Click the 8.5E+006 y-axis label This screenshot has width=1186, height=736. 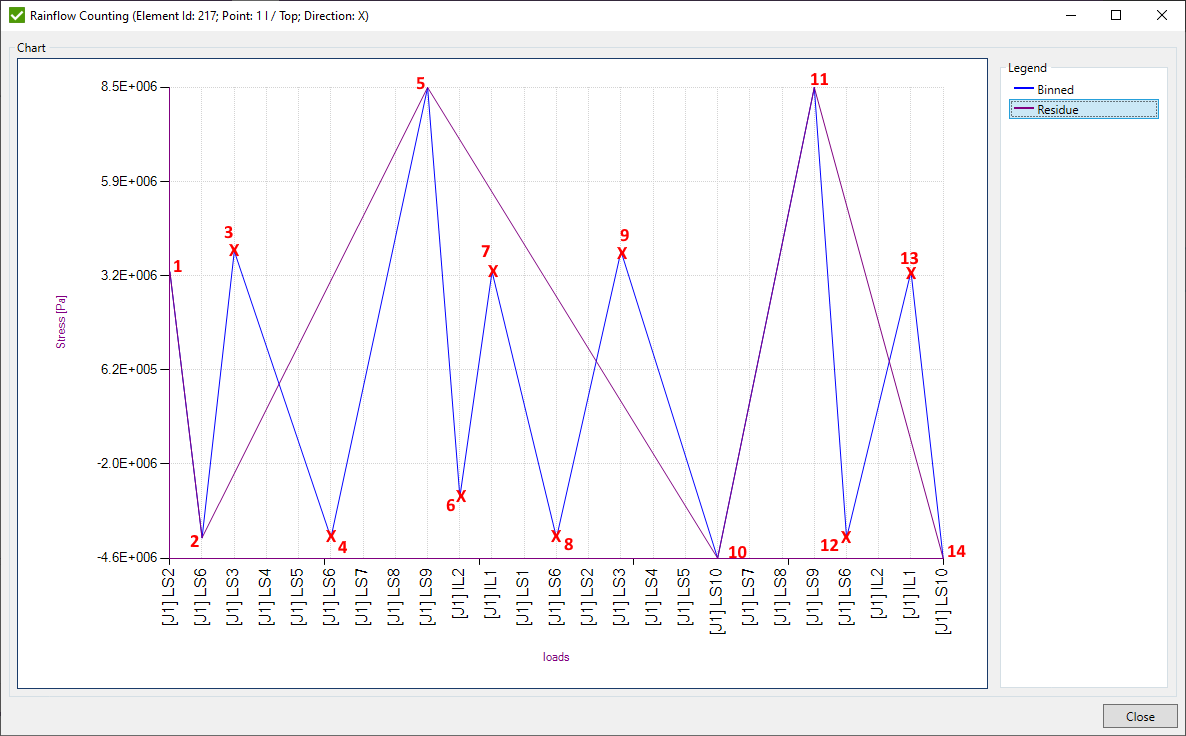pyautogui.click(x=132, y=87)
